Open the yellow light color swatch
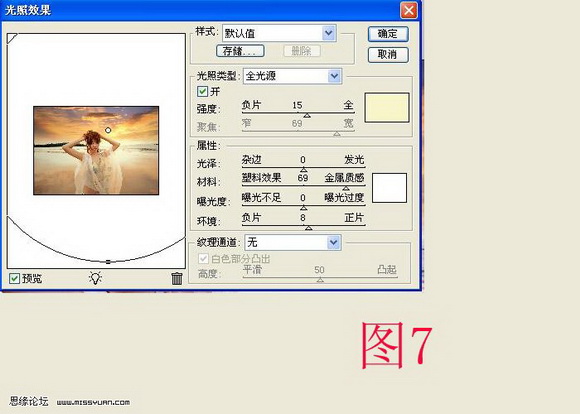Image resolution: width=580 pixels, height=414 pixels. click(387, 107)
